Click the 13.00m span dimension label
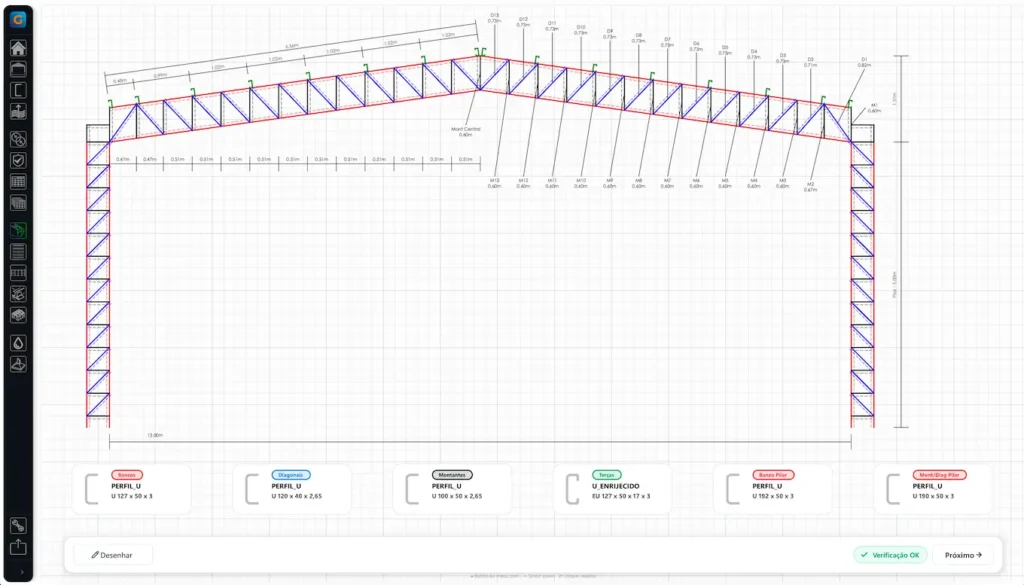1024x585 pixels. tap(155, 435)
